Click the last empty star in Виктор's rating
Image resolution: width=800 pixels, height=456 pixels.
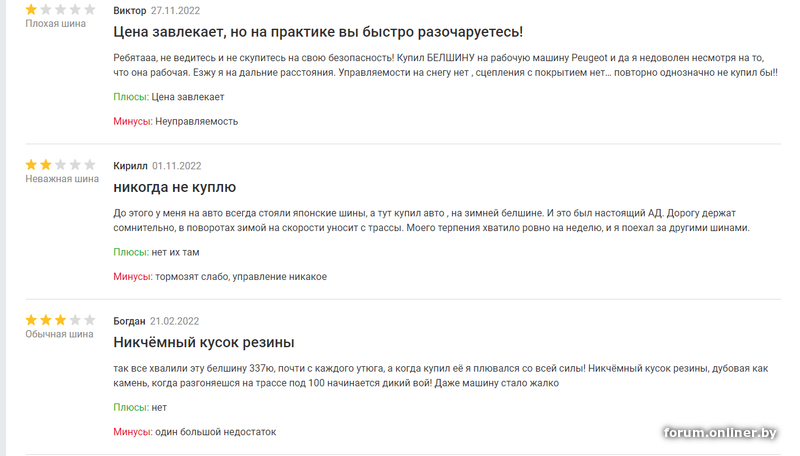90,8
